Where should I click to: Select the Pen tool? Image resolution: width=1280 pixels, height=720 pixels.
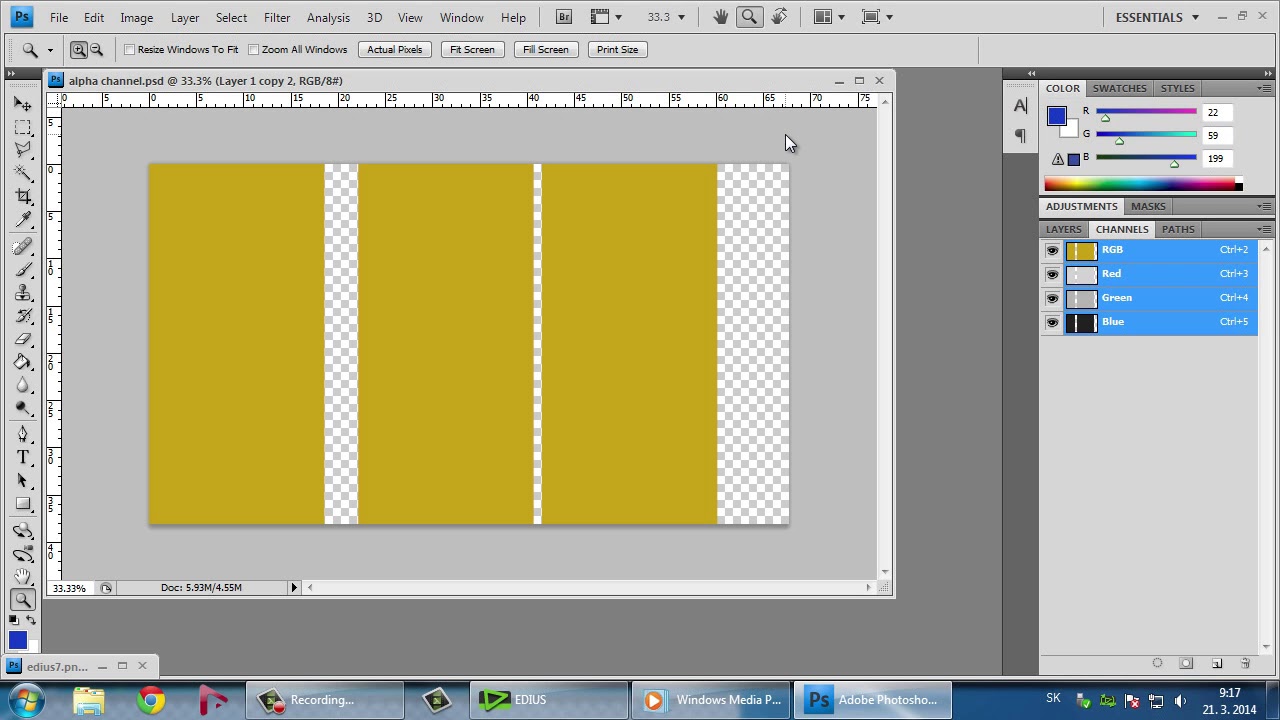[x=23, y=434]
